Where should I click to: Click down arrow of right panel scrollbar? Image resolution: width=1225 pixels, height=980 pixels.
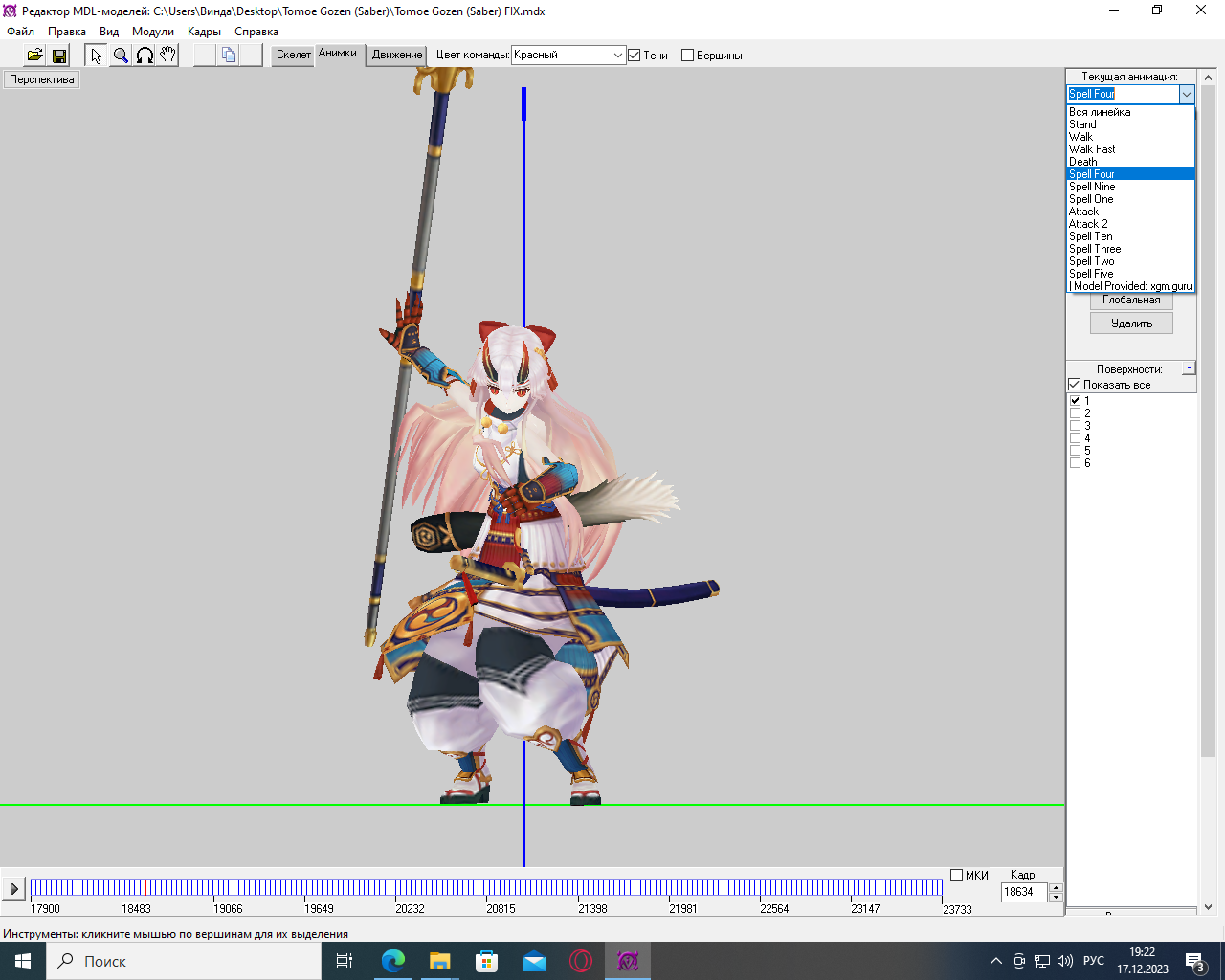1208,907
